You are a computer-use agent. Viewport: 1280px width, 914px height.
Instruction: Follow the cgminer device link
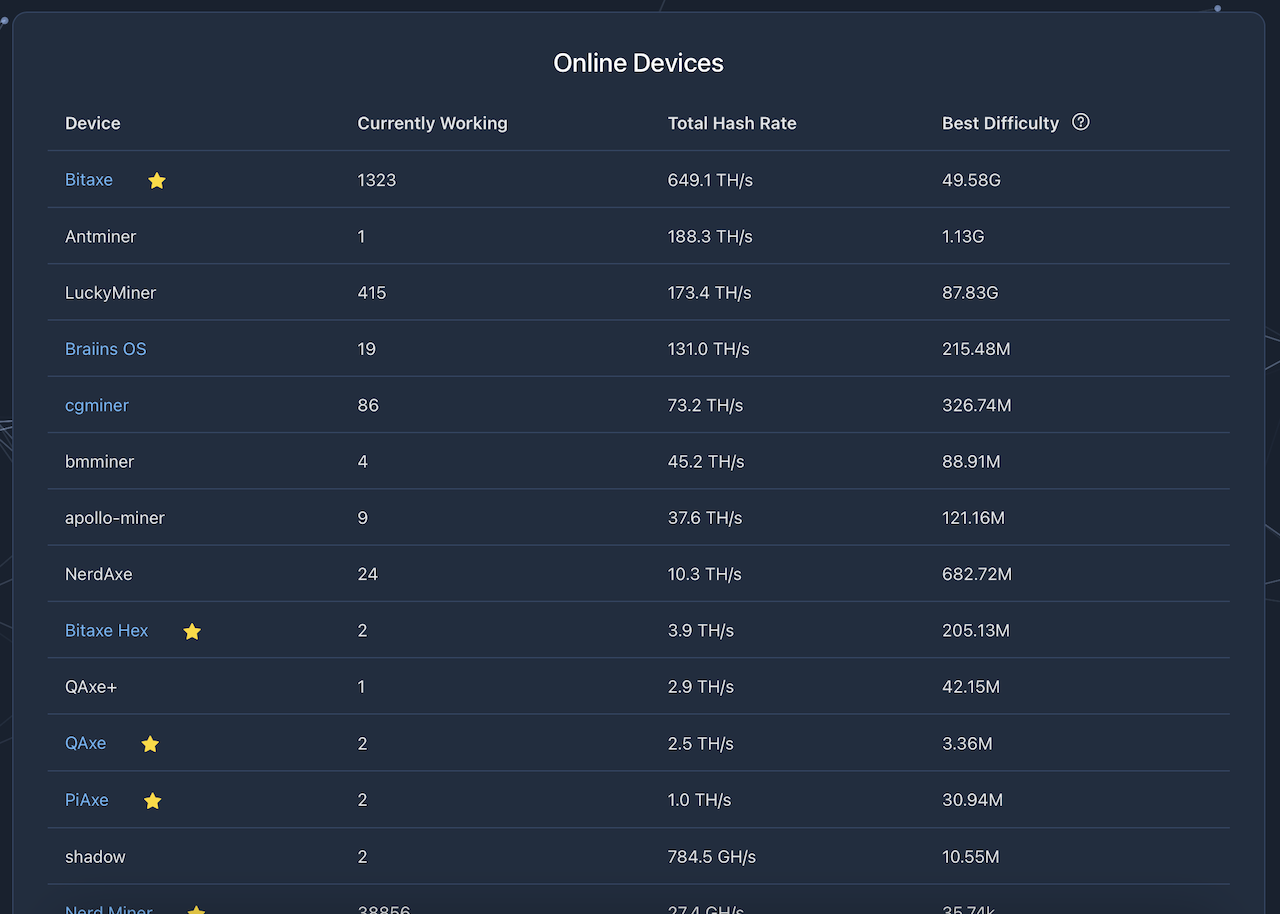click(97, 405)
